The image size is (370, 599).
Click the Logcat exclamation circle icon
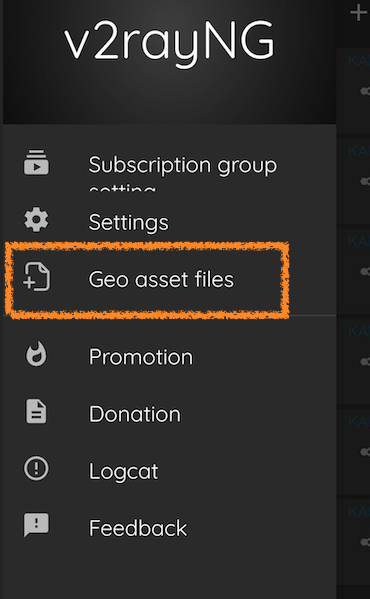click(x=36, y=468)
